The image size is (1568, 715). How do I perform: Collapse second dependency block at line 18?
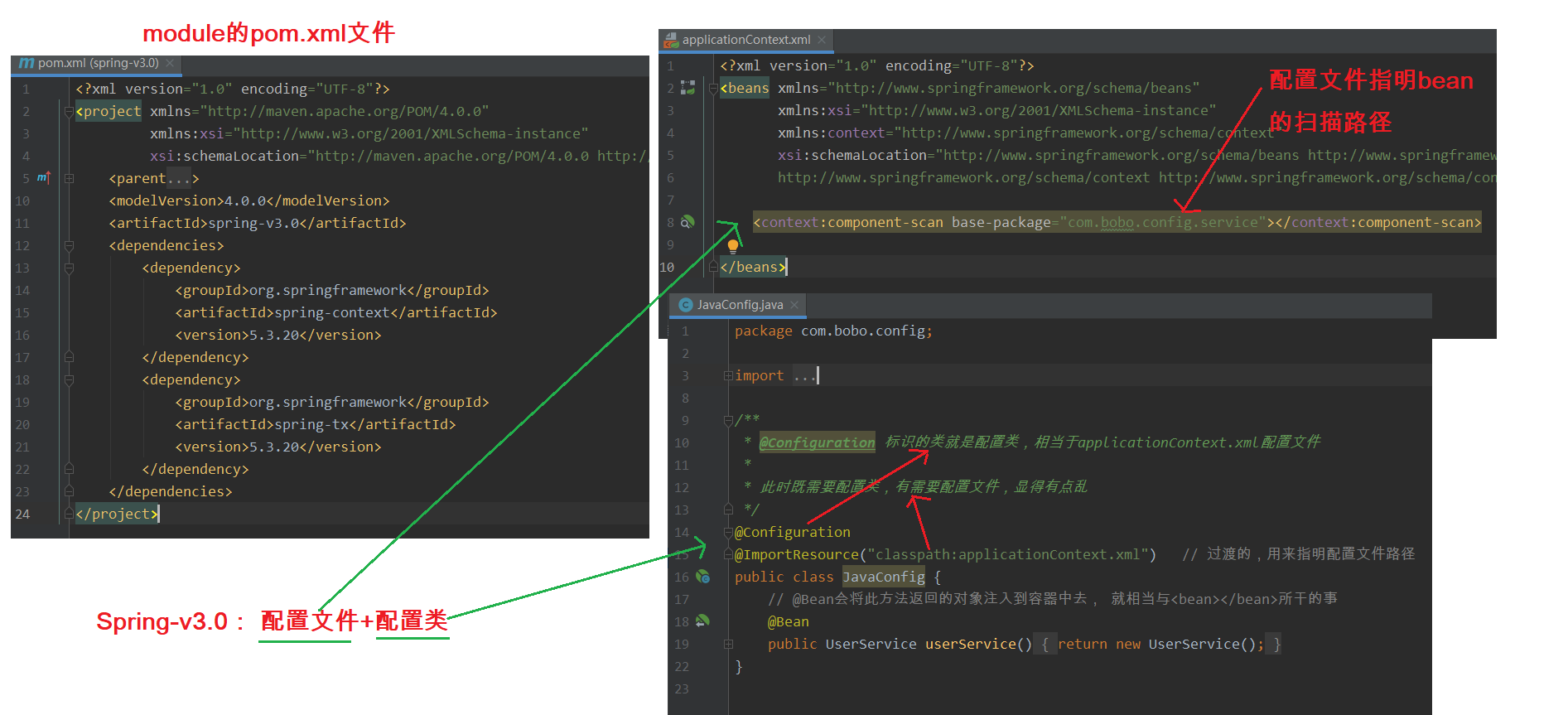(70, 379)
